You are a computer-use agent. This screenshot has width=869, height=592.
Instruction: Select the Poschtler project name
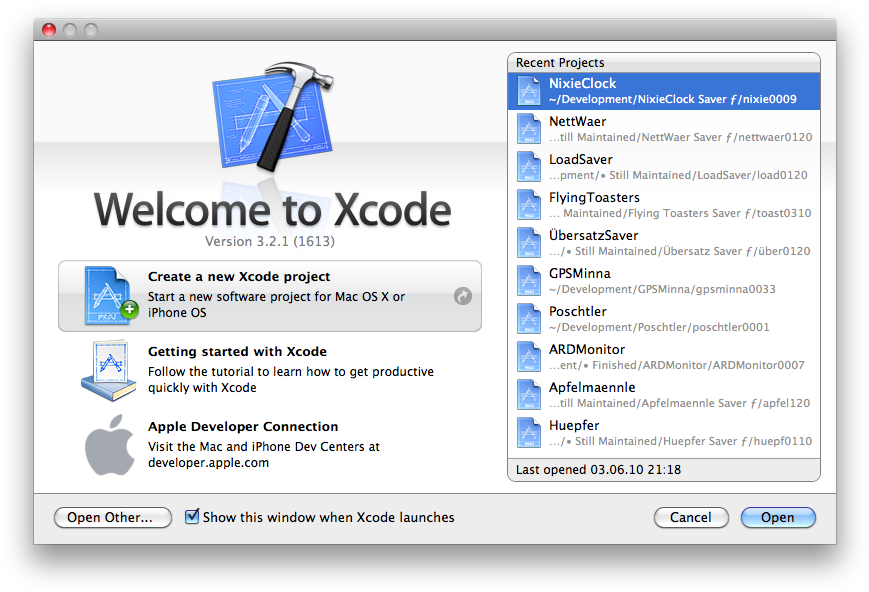(577, 312)
